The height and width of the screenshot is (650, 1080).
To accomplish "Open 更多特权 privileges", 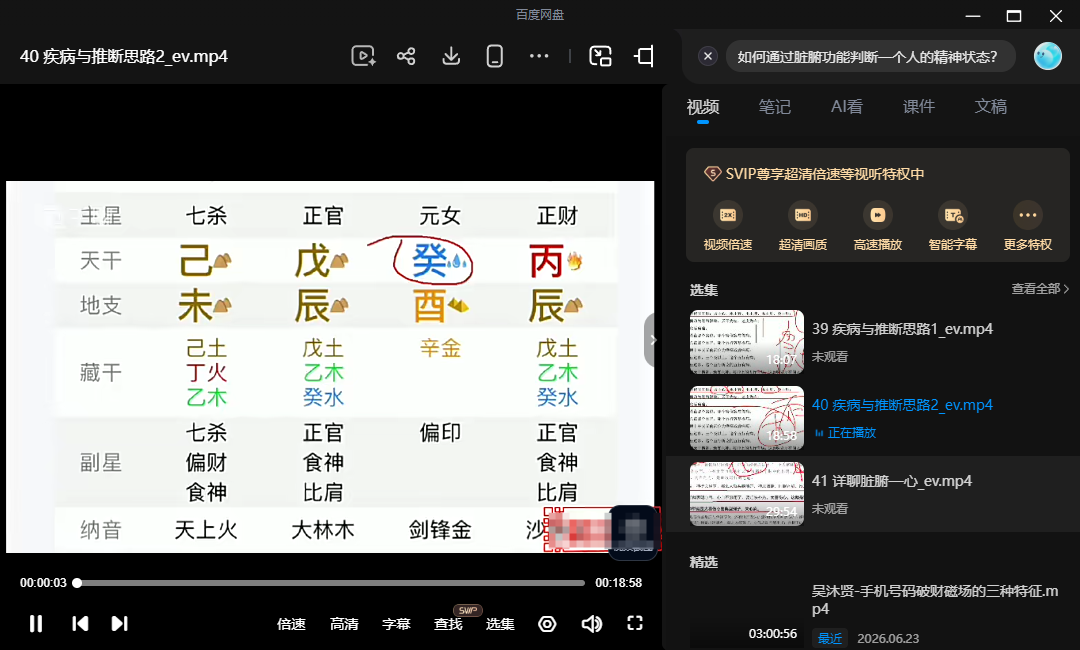I will point(1028,227).
